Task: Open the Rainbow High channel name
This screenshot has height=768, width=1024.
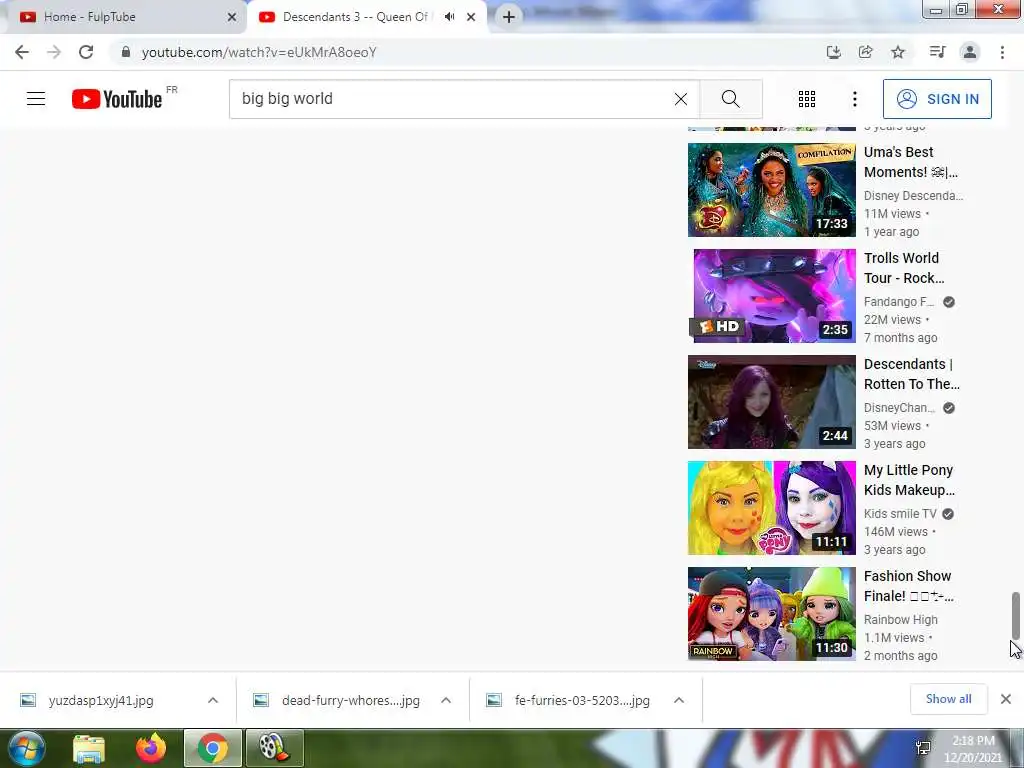Action: (901, 620)
